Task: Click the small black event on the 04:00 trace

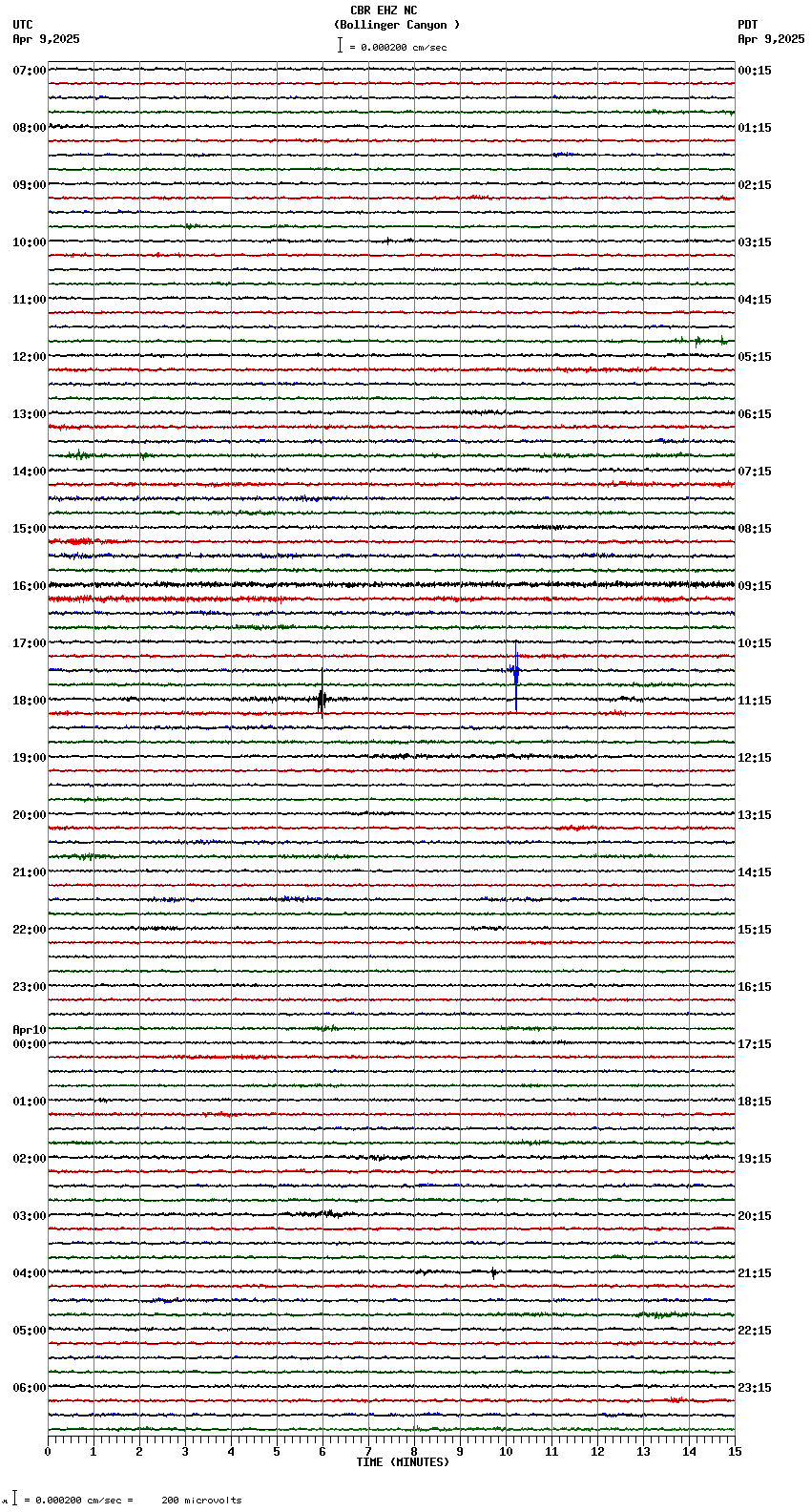Action: [493, 1272]
